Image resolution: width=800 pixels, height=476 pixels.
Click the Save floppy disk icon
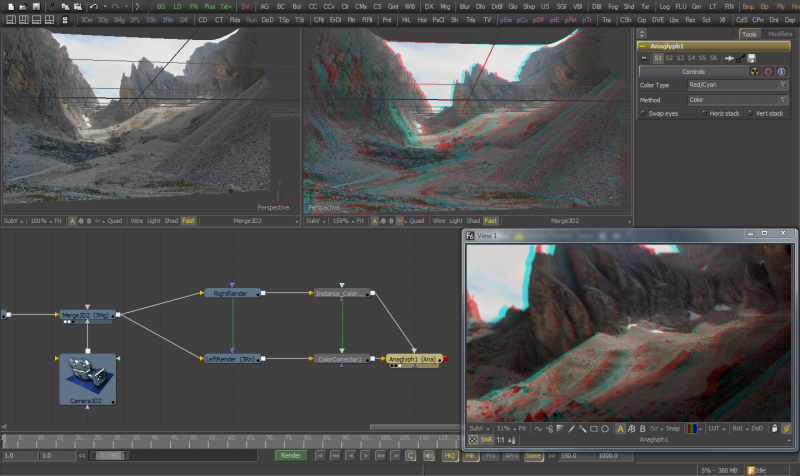(36, 7)
